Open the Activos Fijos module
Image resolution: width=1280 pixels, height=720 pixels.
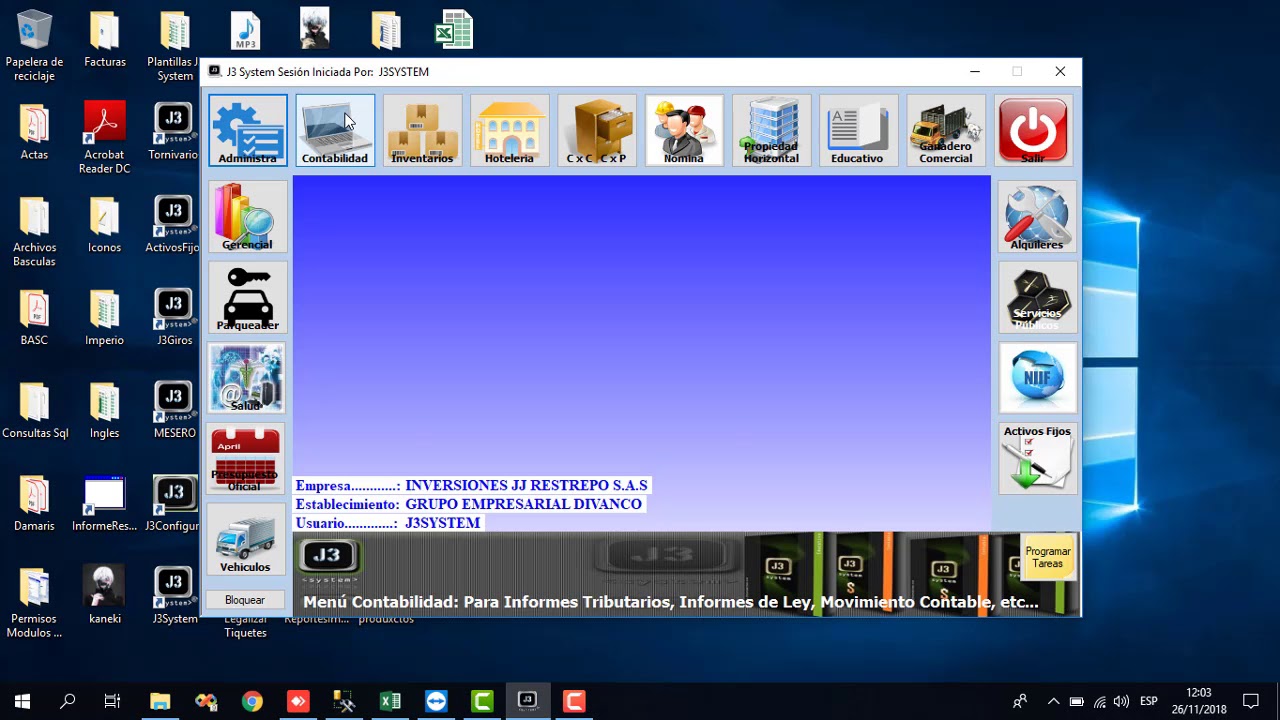click(x=1038, y=459)
